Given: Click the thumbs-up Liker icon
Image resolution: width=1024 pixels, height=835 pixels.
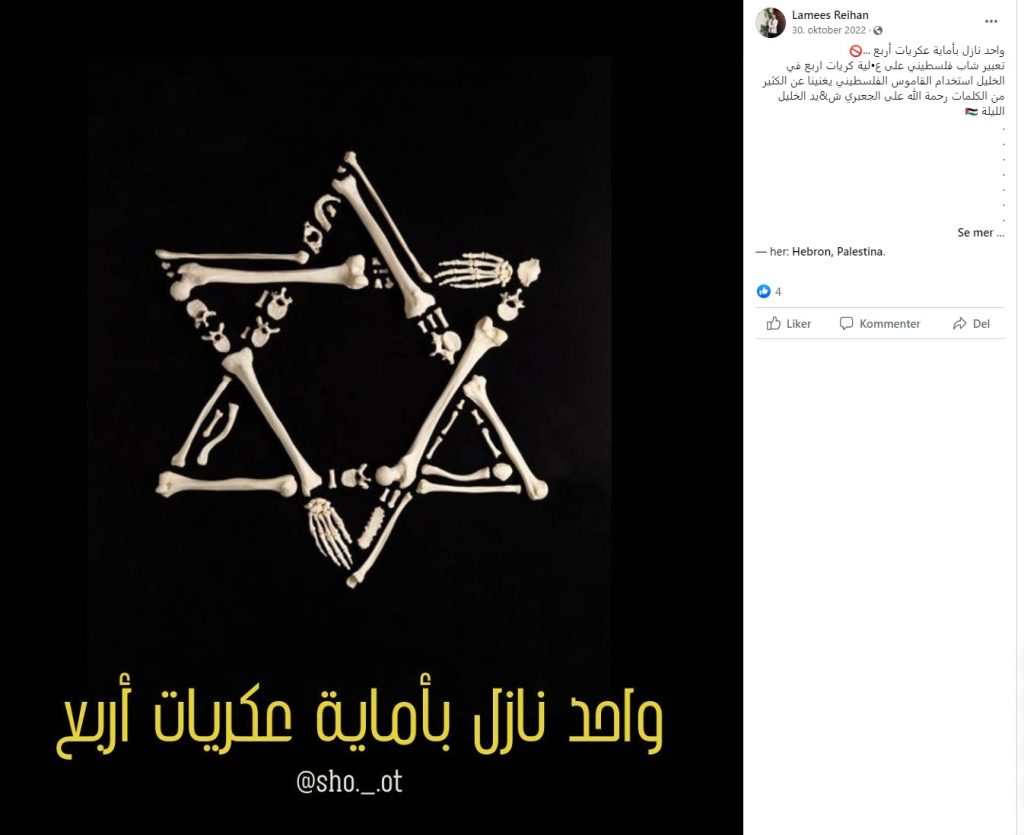Looking at the screenshot, I should click(774, 324).
